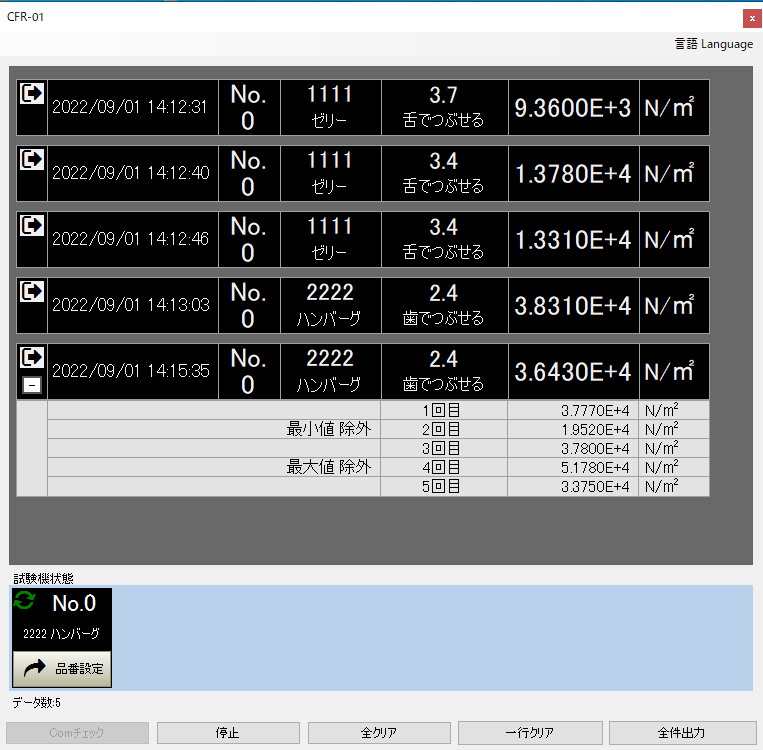763x750 pixels.
Task: Click the 全件出力 export all button
Action: 682,732
